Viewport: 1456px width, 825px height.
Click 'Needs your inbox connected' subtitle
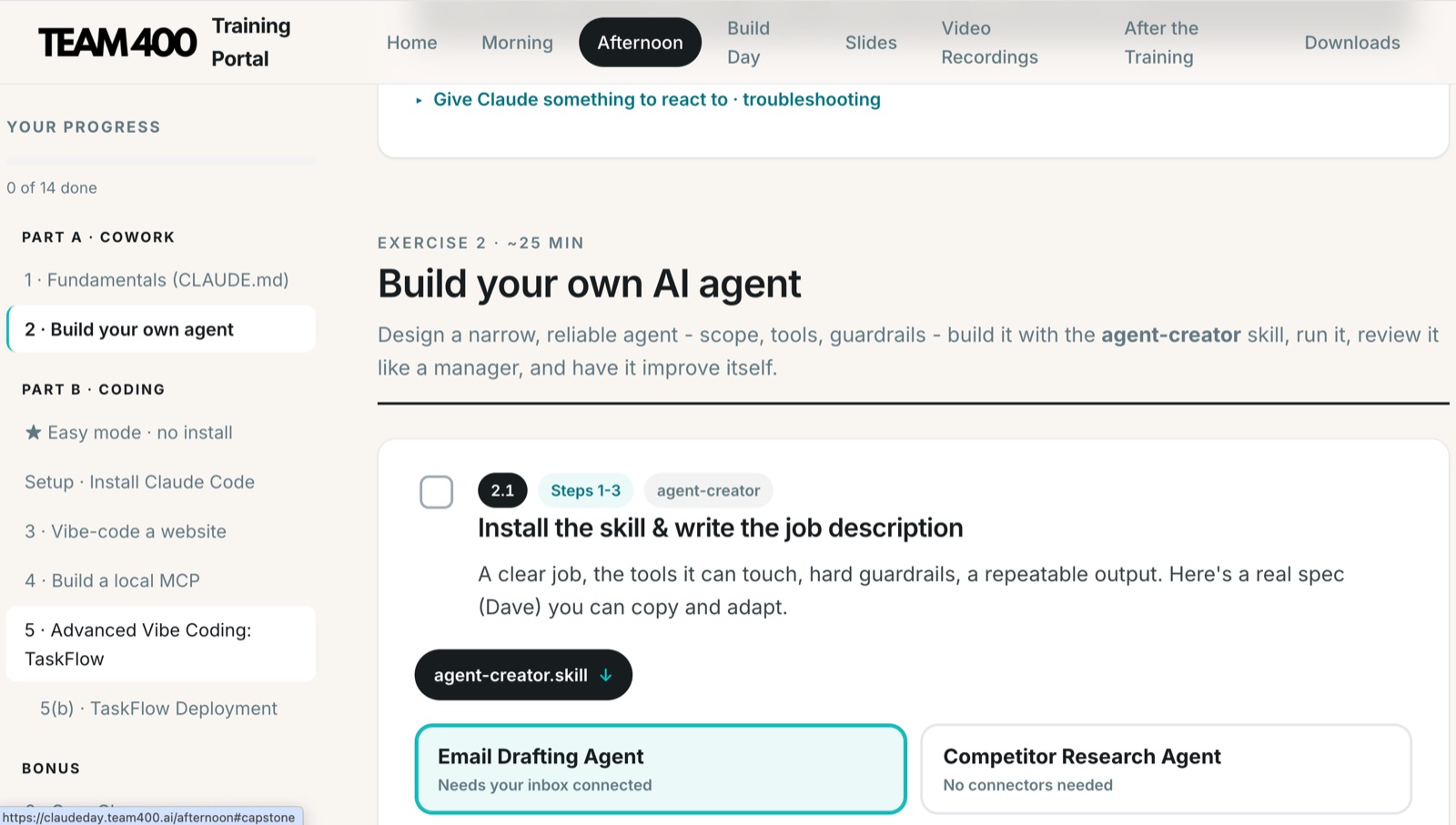[x=544, y=785]
